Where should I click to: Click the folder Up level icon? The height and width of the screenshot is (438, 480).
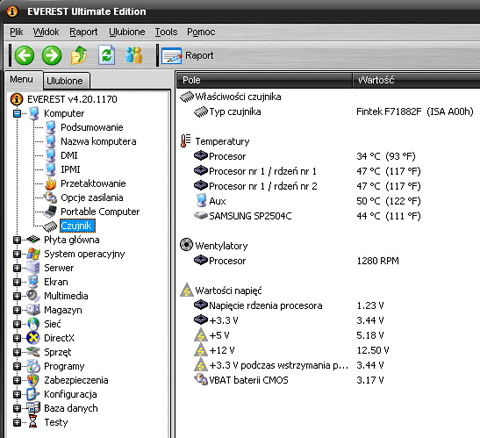[79, 55]
